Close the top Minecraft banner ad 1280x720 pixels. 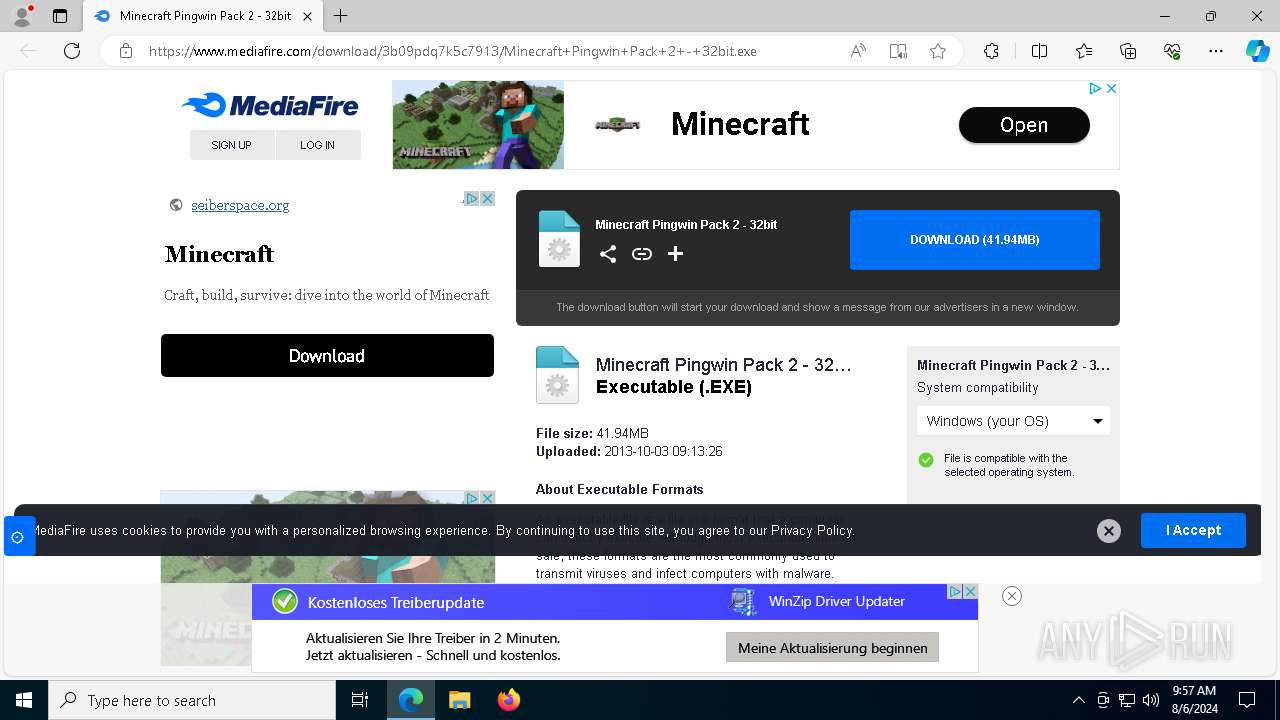point(1111,89)
